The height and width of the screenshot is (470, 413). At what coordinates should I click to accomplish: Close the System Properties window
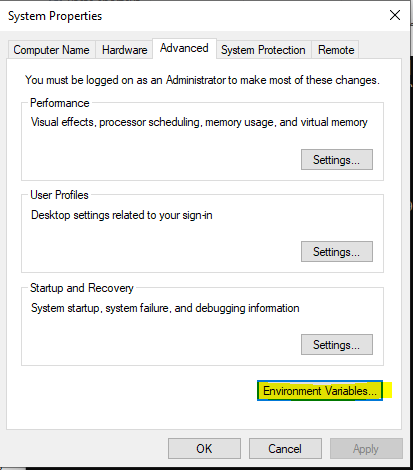click(x=395, y=15)
